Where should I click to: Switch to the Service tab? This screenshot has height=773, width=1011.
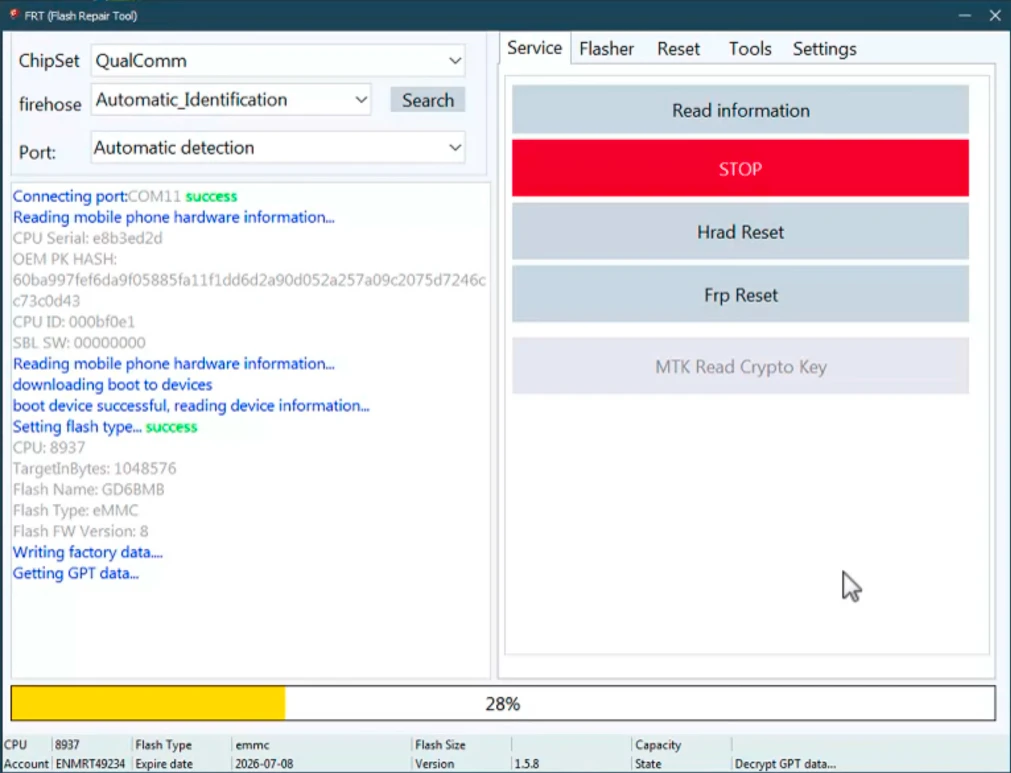tap(534, 48)
